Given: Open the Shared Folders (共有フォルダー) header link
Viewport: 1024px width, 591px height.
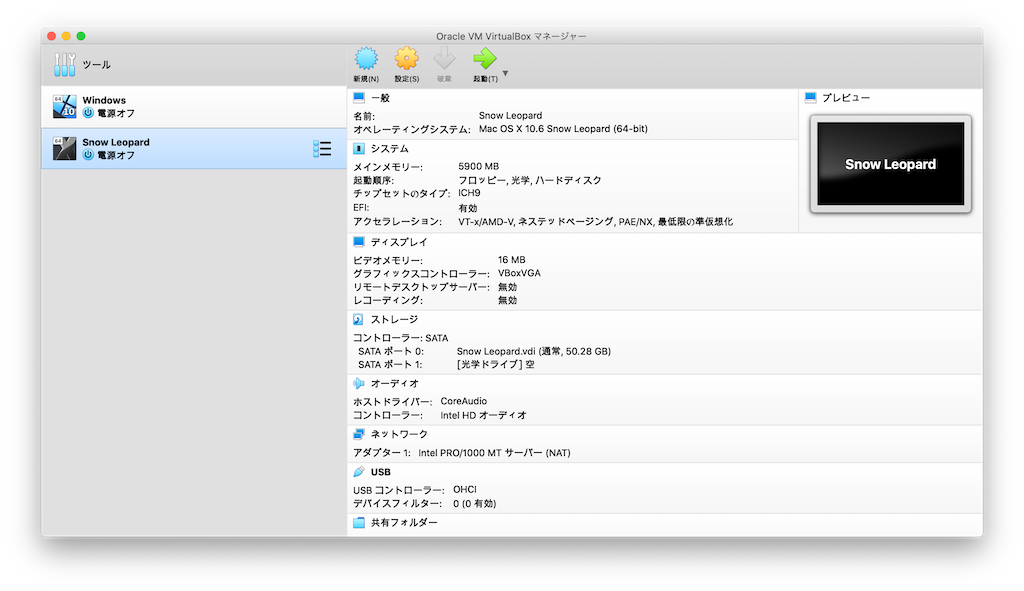Looking at the screenshot, I should (404, 522).
